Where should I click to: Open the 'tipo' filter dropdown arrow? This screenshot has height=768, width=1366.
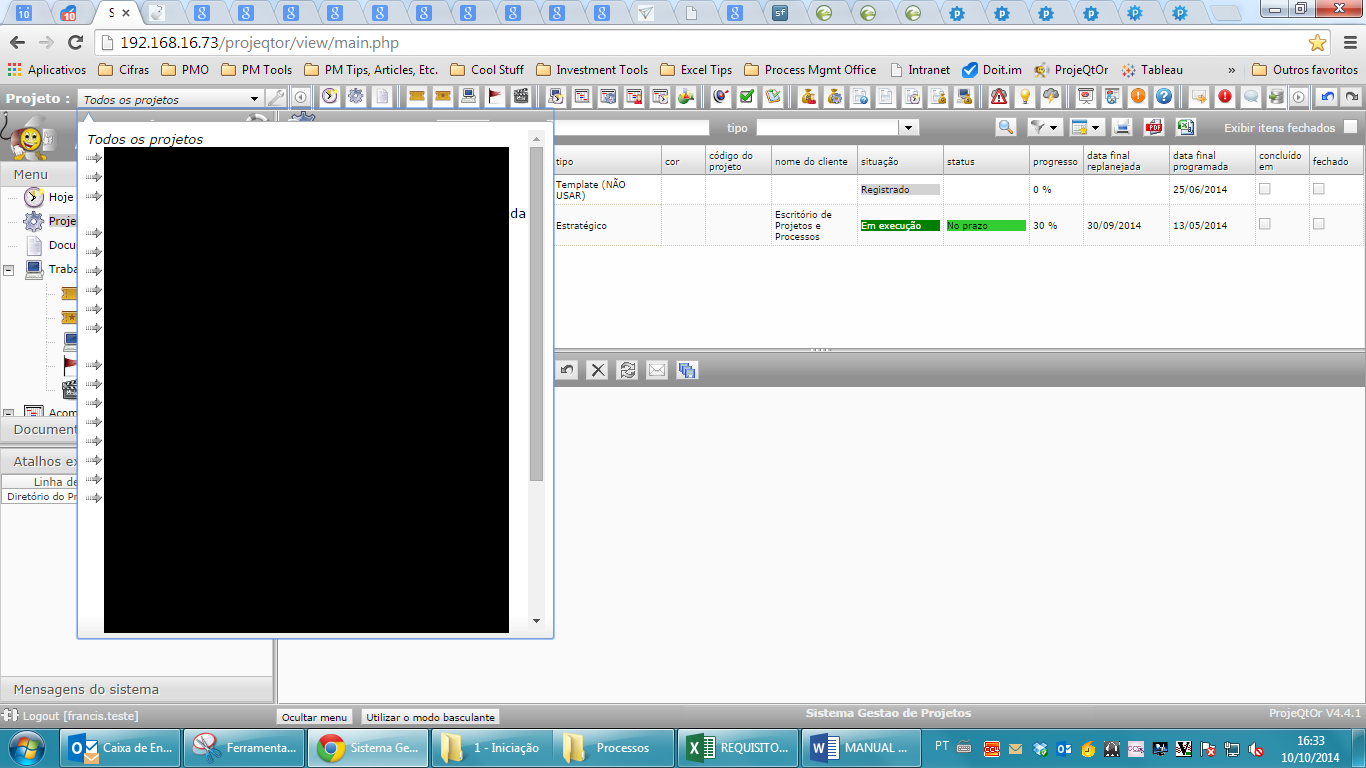pos(908,128)
